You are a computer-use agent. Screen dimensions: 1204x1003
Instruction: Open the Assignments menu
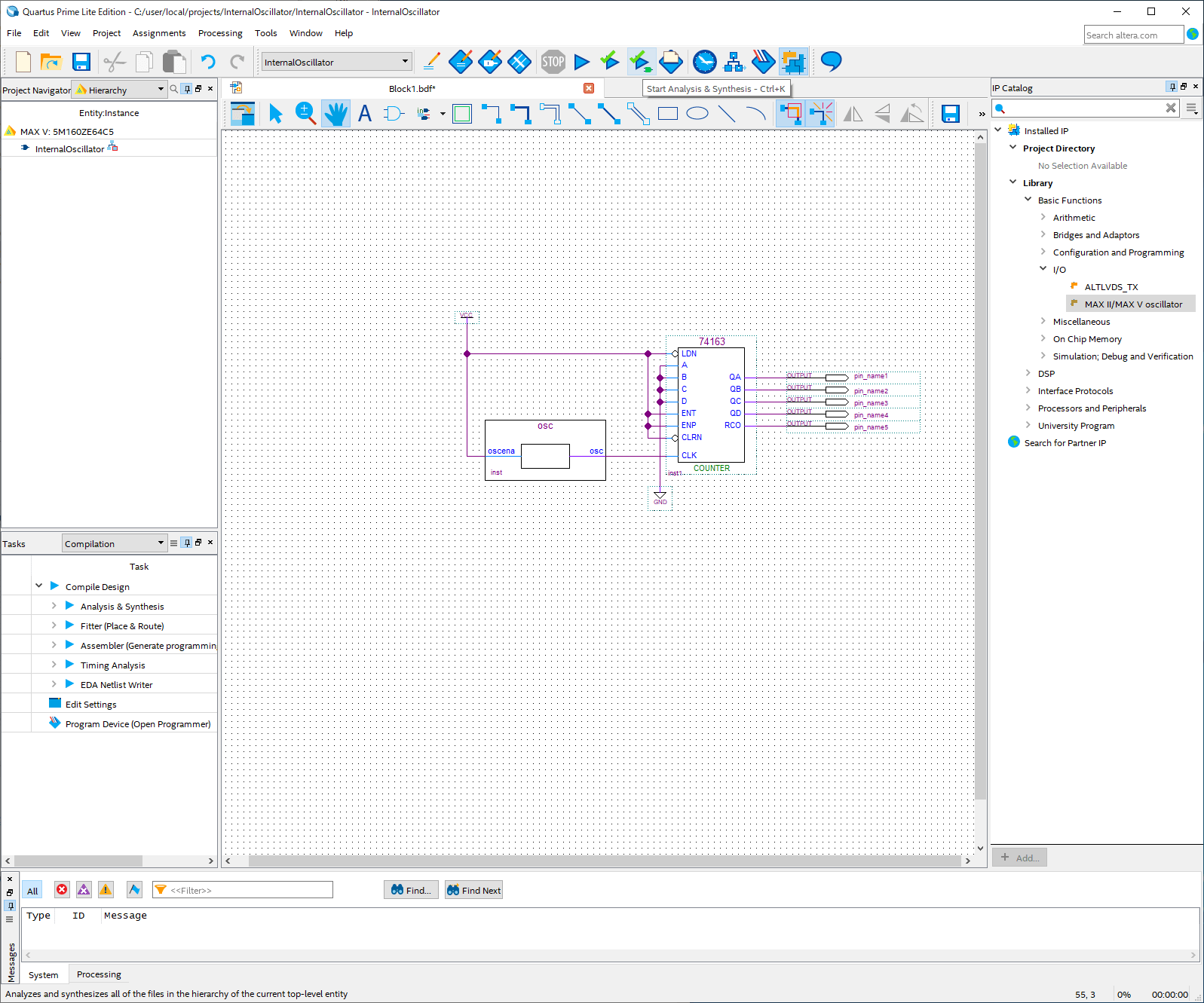[x=159, y=33]
